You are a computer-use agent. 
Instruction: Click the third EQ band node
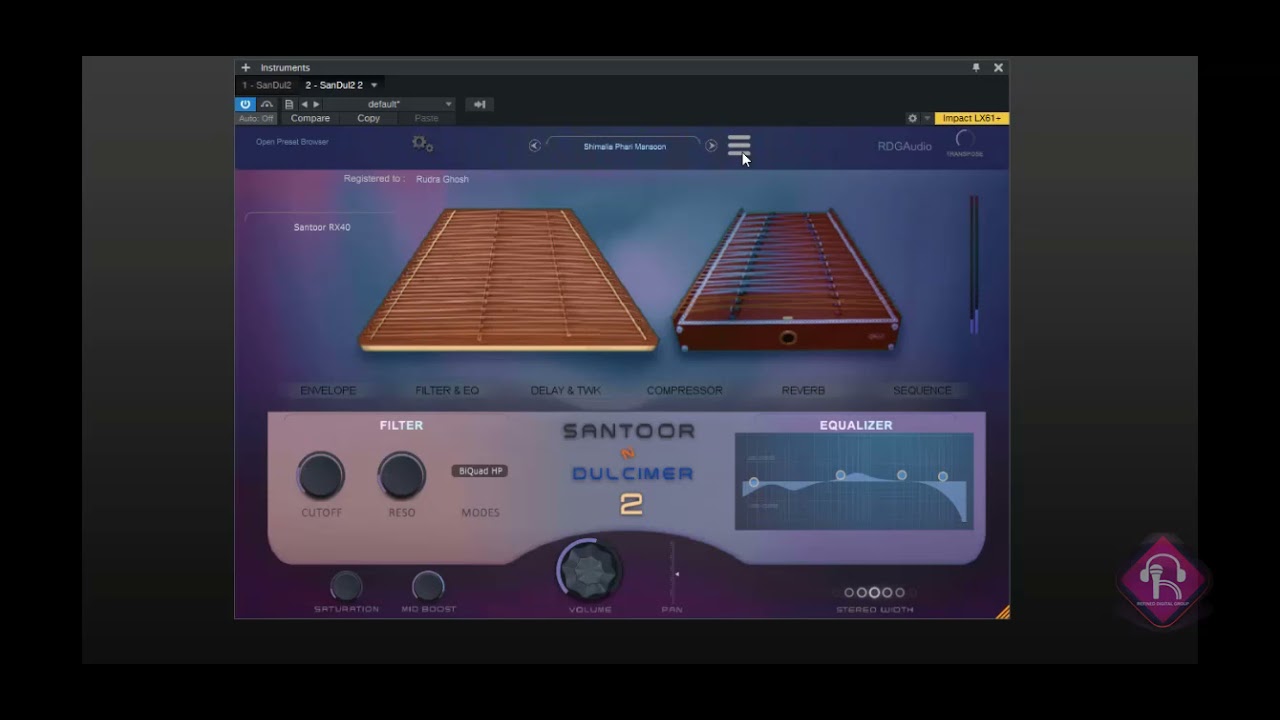click(x=902, y=475)
